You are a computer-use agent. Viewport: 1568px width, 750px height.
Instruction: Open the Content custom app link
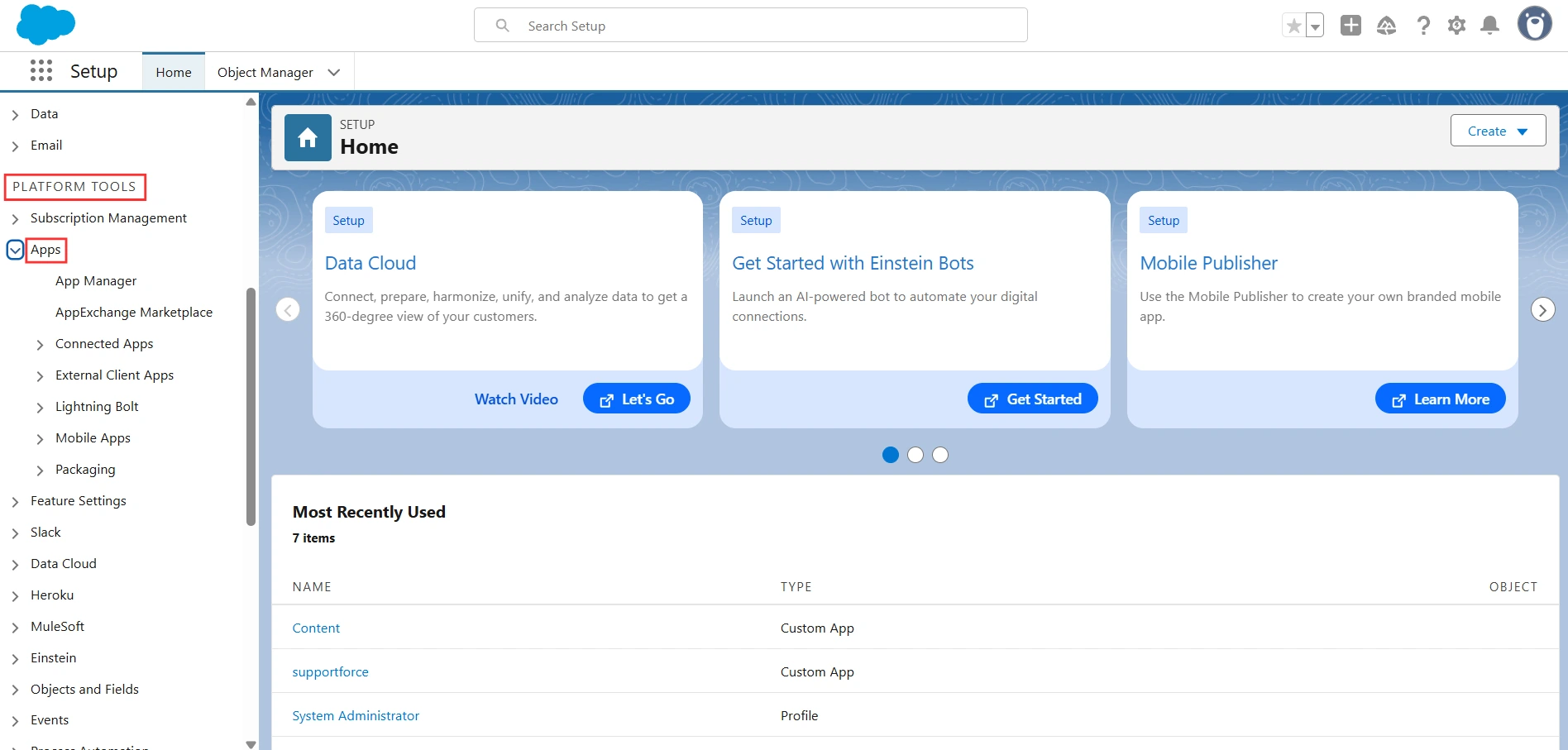316,628
